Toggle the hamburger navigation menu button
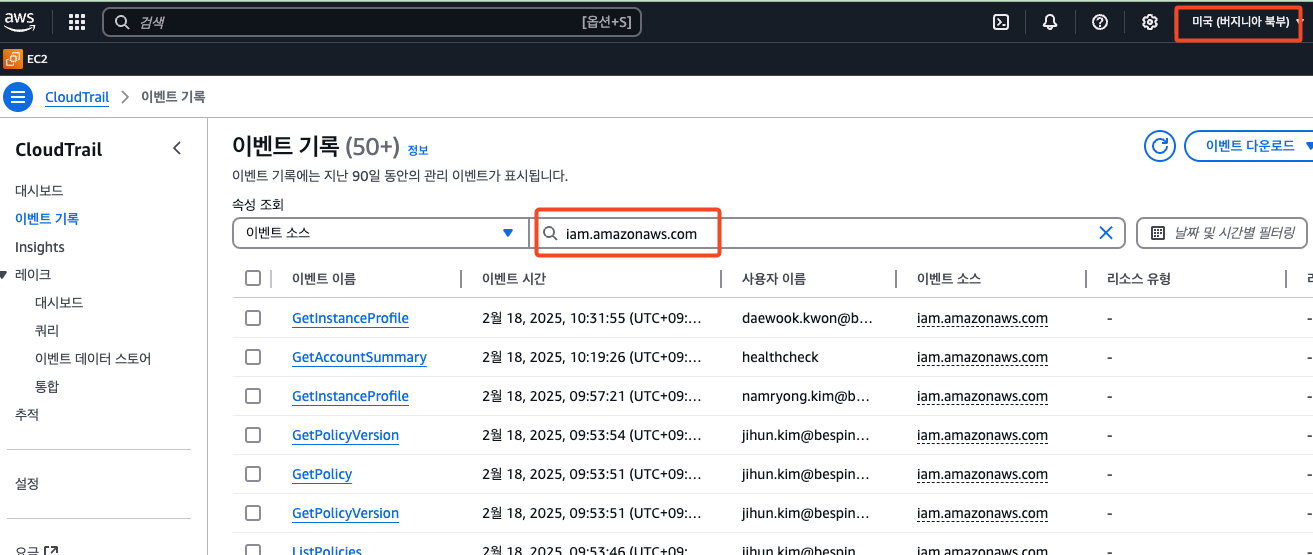Viewport: 1313px width, 555px height. pyautogui.click(x=18, y=97)
